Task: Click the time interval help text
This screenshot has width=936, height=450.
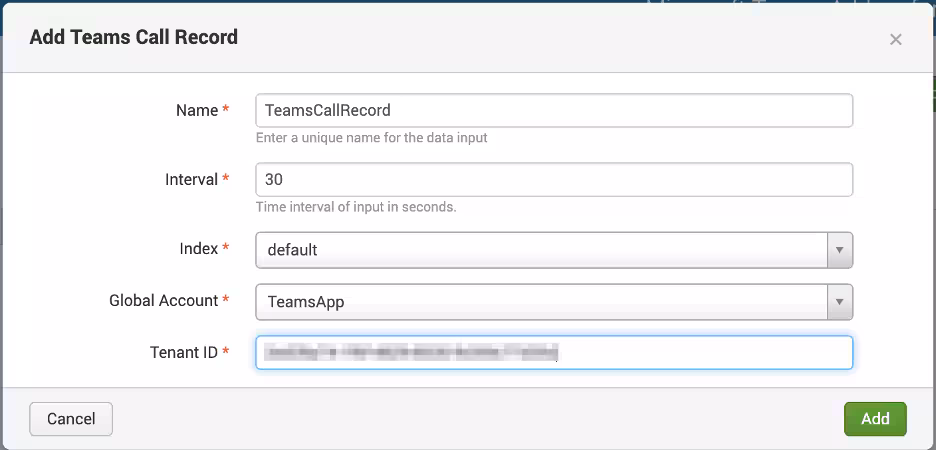Action: [x=356, y=207]
